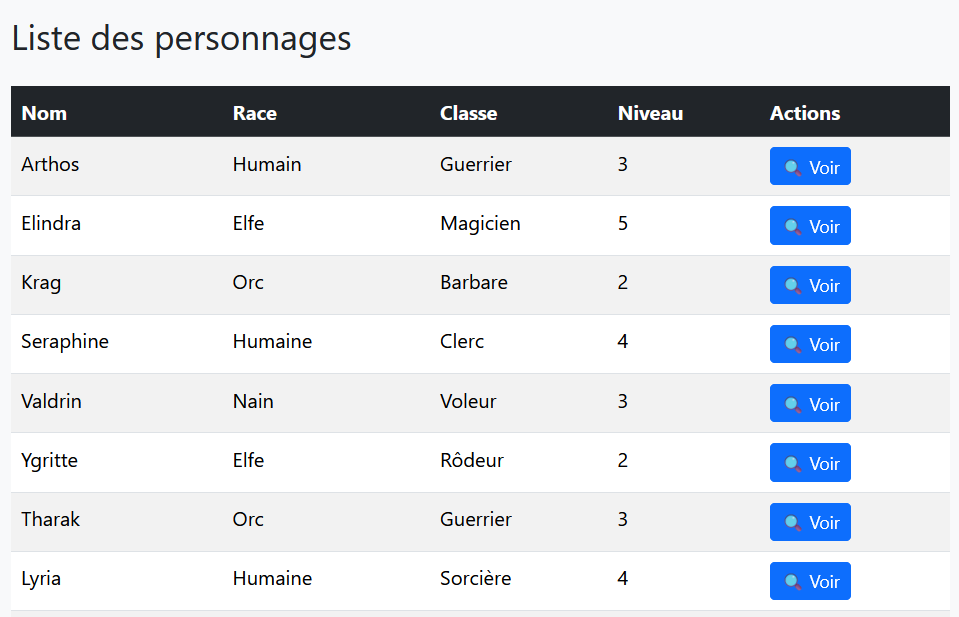Image resolution: width=959 pixels, height=617 pixels.
Task: Select the Niveau column header
Action: (x=650, y=113)
